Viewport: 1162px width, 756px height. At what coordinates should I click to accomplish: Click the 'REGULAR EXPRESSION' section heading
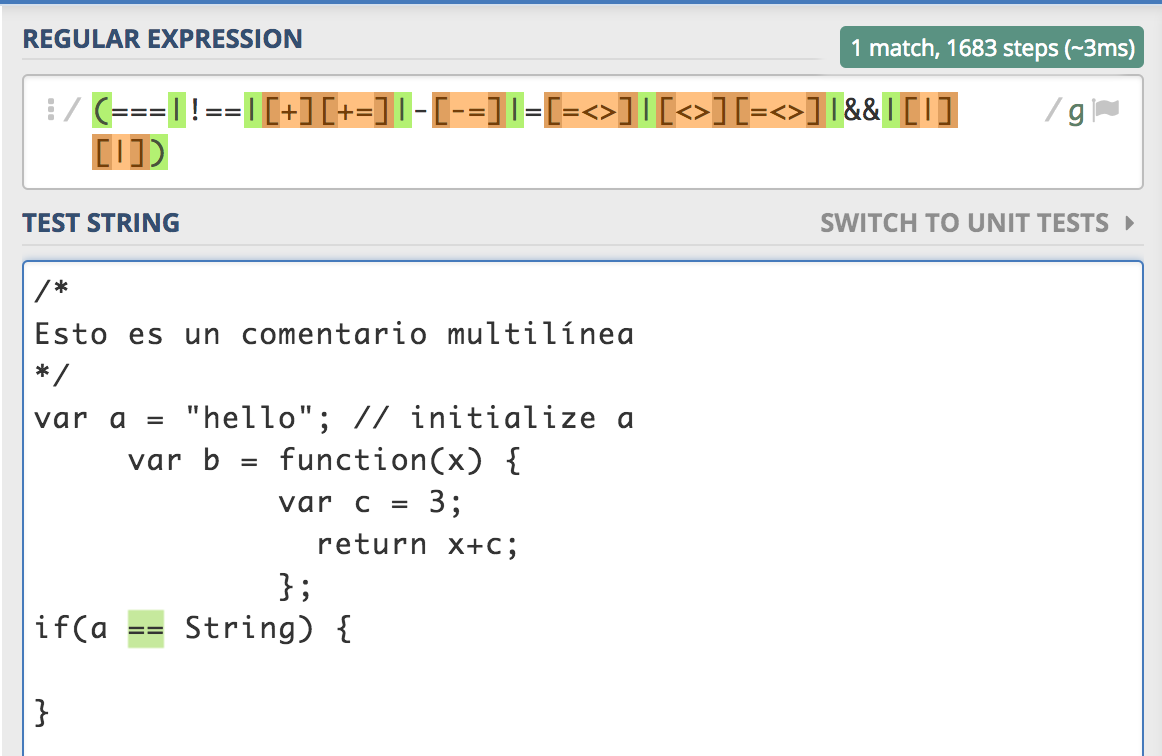click(162, 39)
